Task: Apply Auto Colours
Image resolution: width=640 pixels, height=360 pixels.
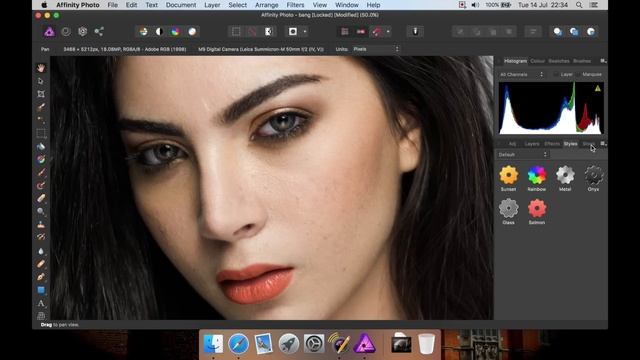Action: [176, 31]
